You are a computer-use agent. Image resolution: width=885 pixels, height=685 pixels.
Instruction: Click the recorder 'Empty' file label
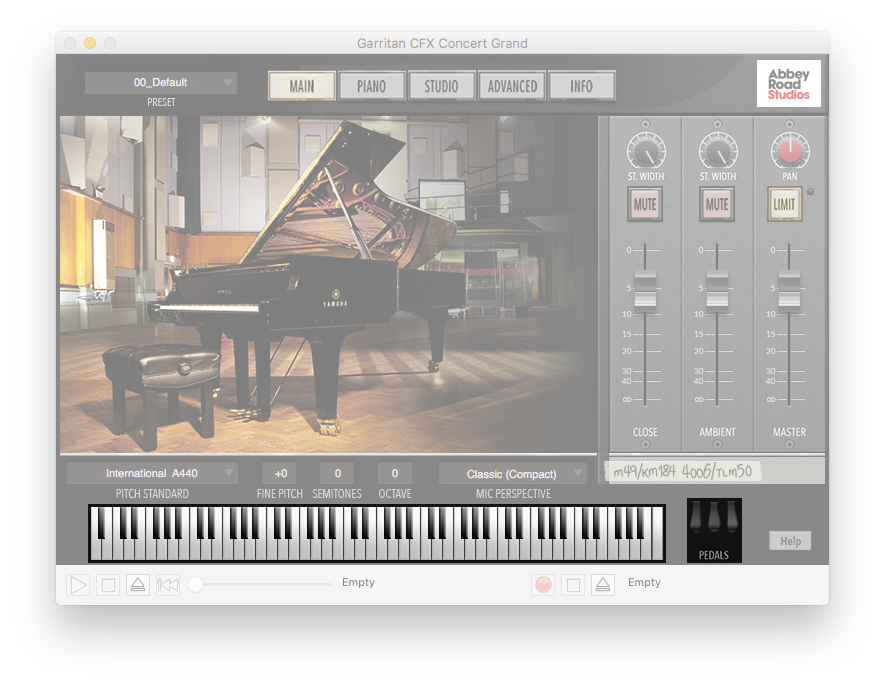(644, 582)
